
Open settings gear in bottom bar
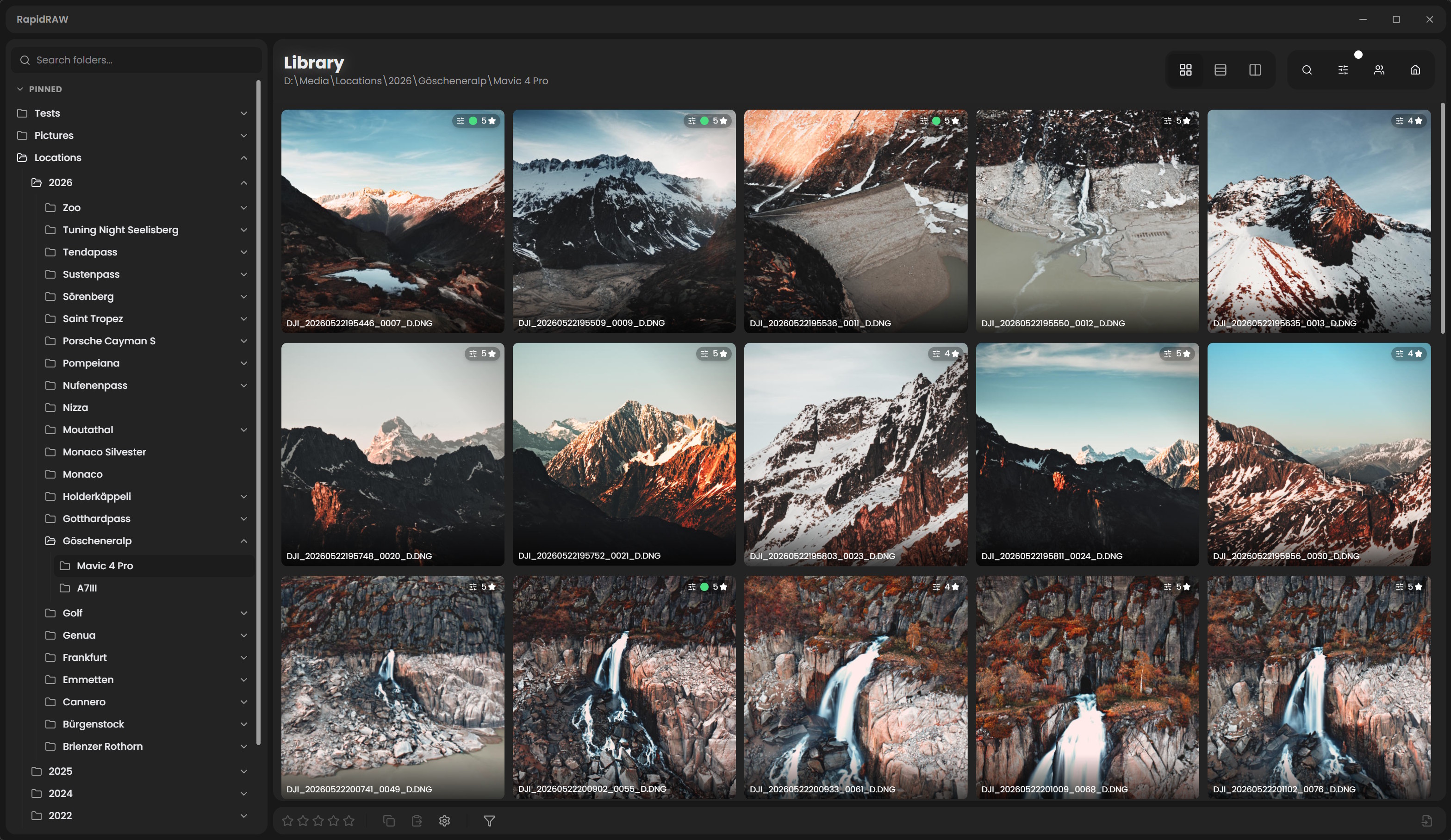pos(444,821)
